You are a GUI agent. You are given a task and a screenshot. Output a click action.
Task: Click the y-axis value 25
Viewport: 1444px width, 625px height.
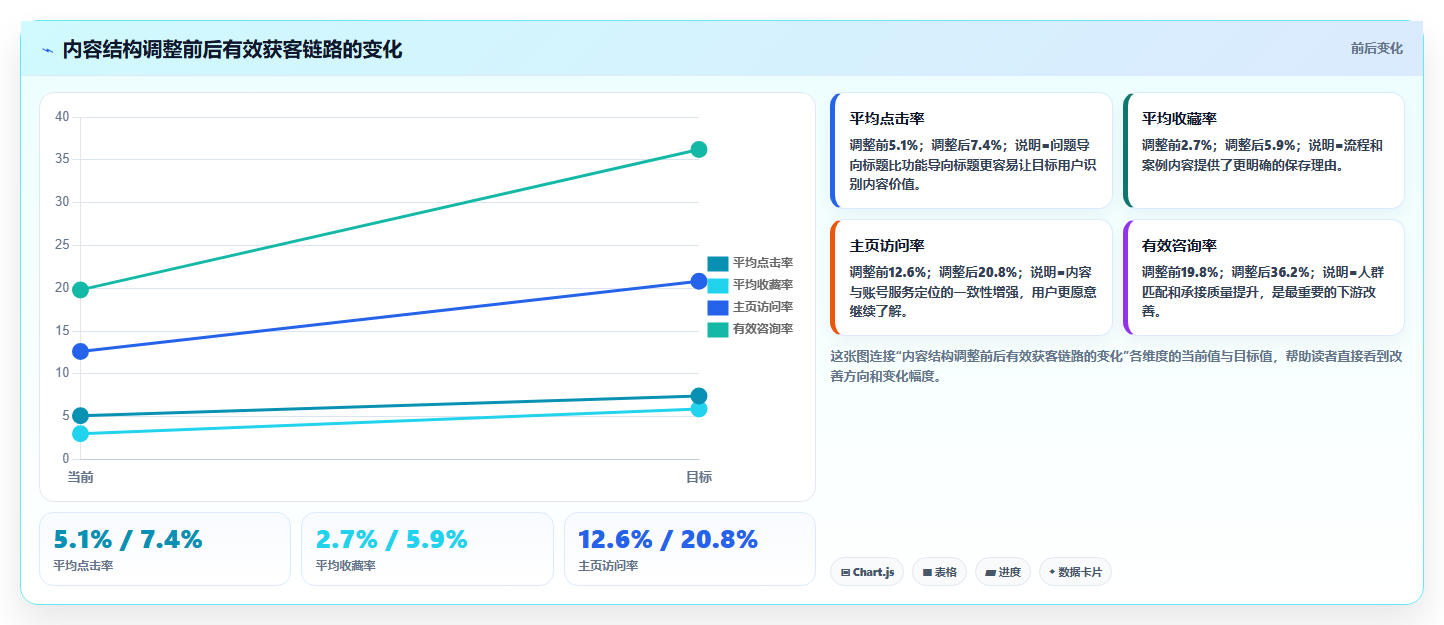point(62,245)
